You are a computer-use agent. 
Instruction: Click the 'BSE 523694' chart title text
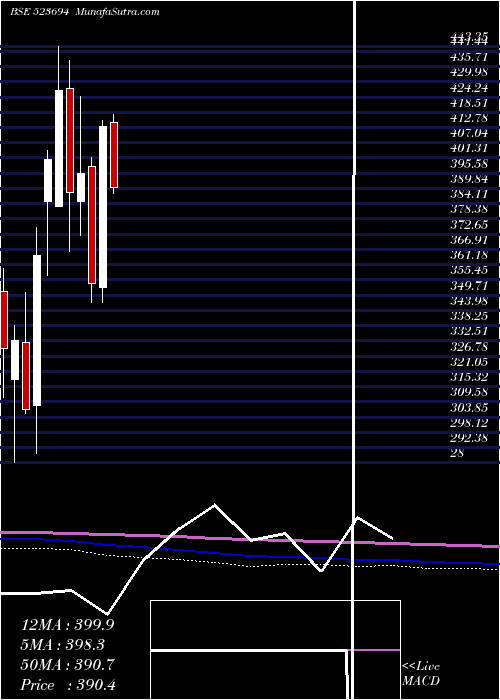point(39,12)
